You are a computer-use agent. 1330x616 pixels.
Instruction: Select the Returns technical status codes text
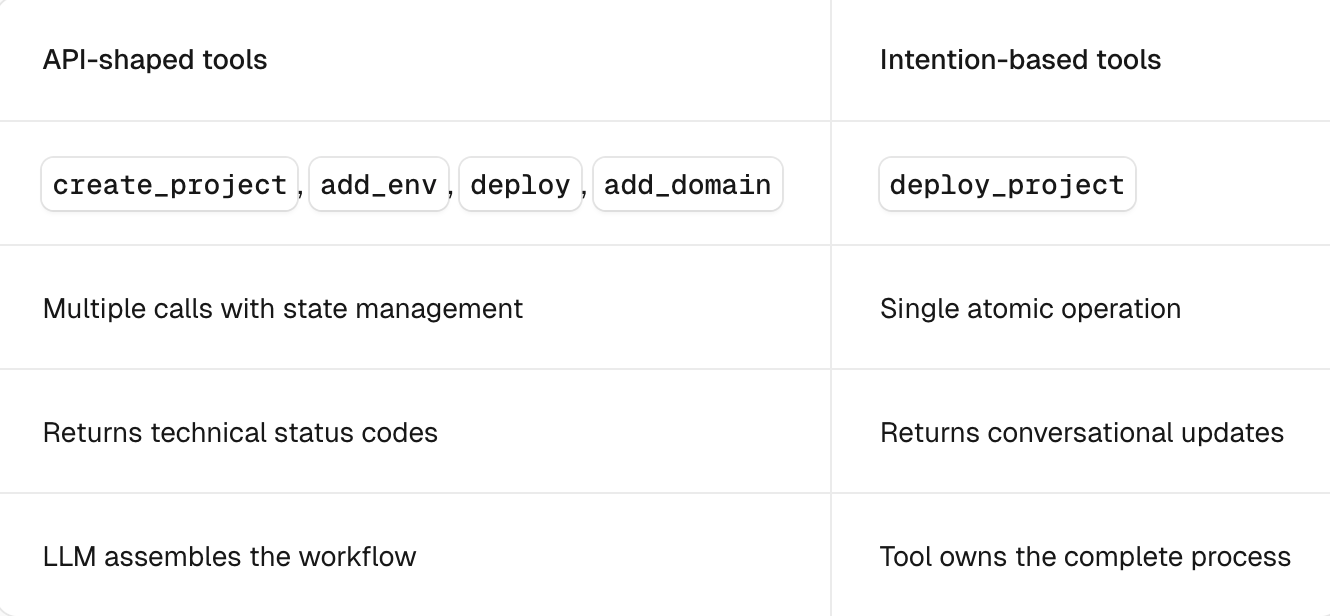240,433
